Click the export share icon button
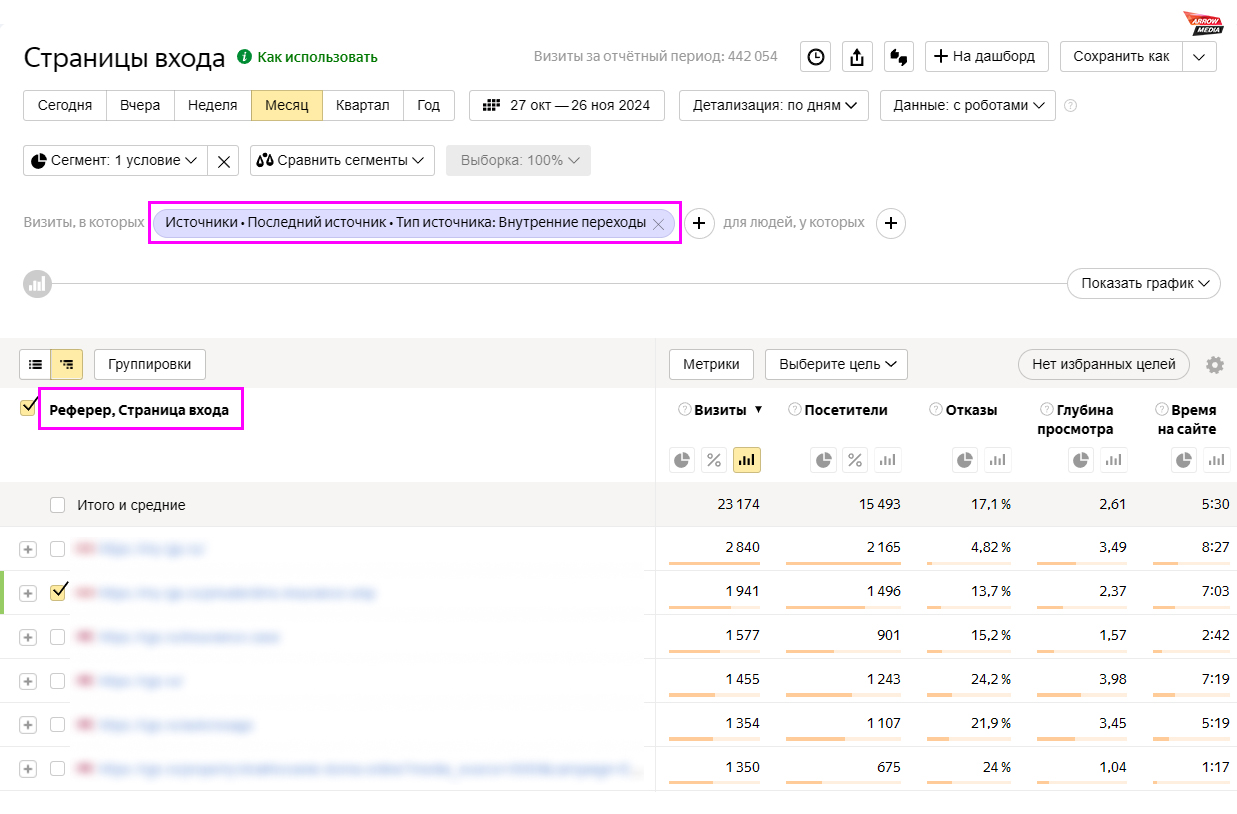The height and width of the screenshot is (814, 1237). [856, 57]
